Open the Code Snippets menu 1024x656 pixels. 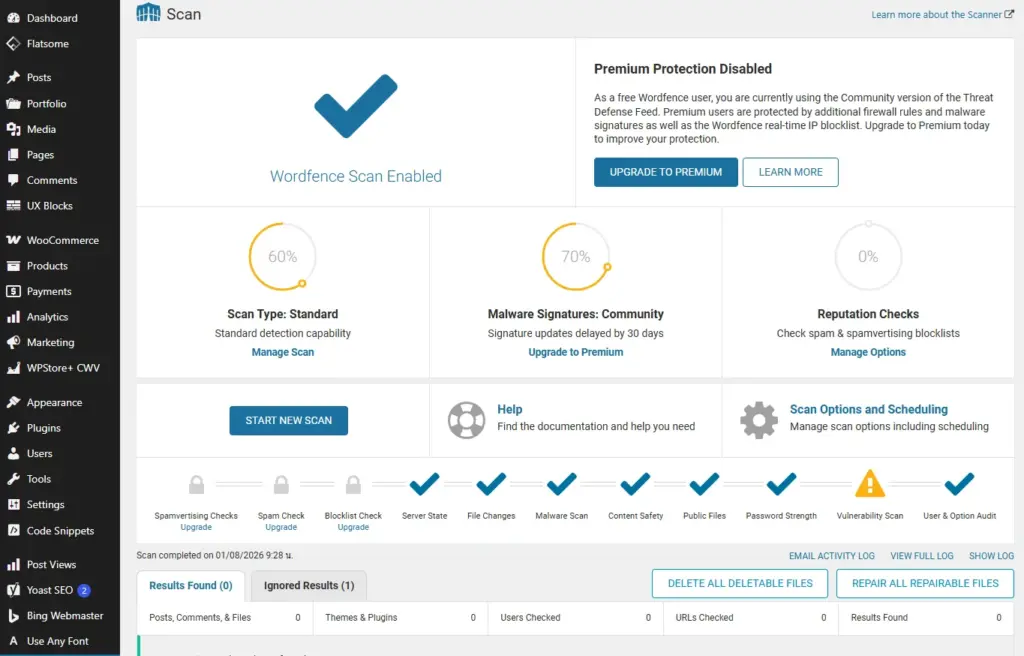[x=60, y=531]
